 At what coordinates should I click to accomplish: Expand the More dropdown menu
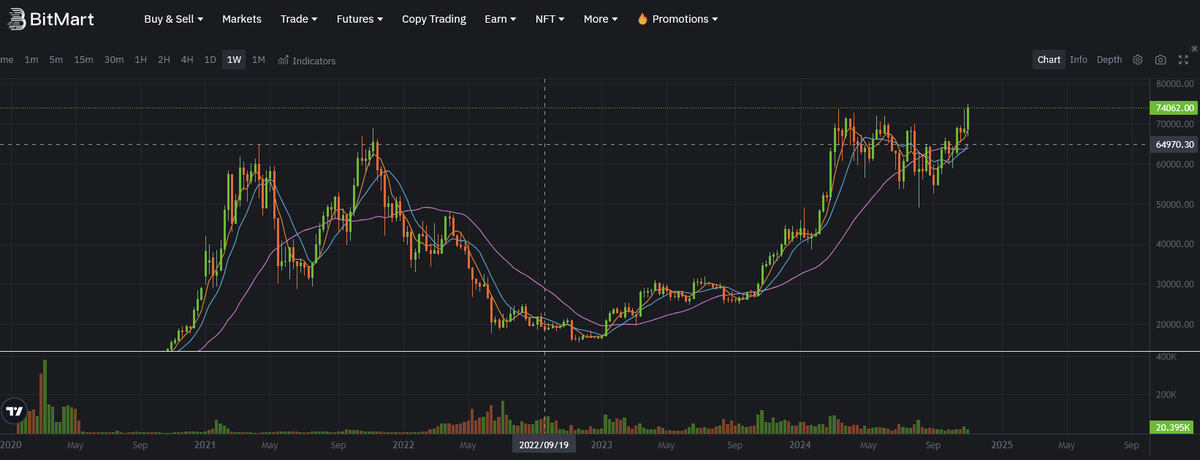point(600,19)
